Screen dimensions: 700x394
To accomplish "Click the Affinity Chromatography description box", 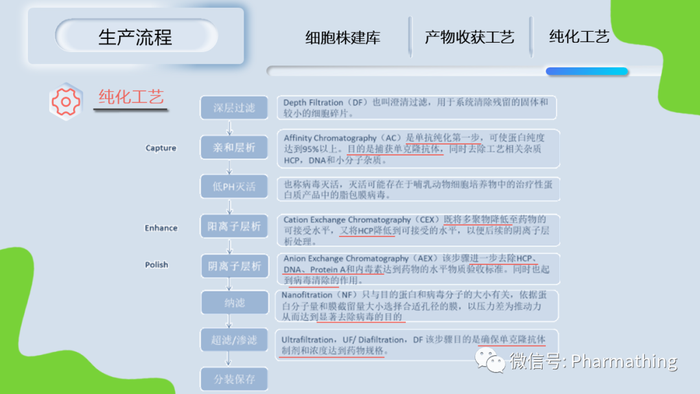I will point(418,149).
